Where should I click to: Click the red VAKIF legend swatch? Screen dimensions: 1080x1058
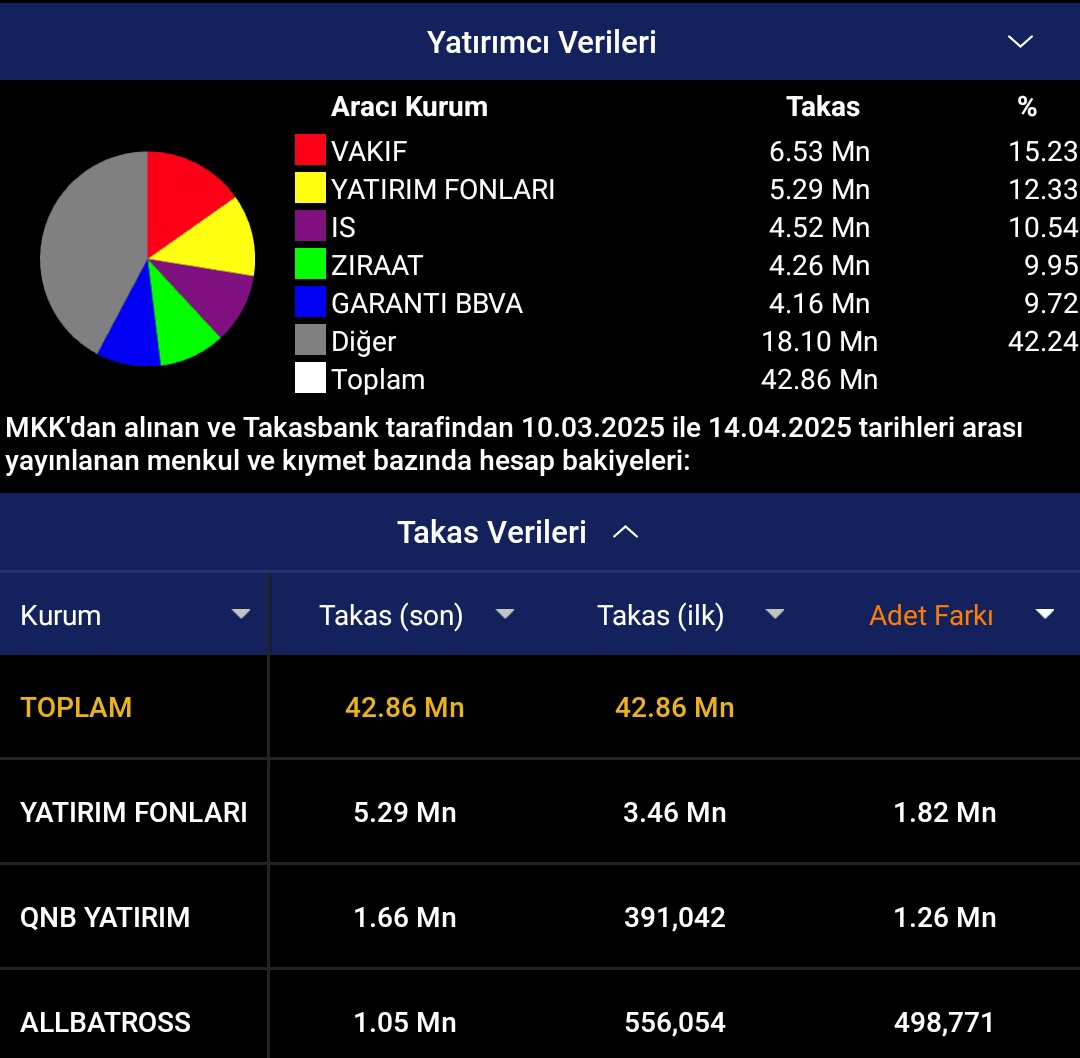[310, 149]
